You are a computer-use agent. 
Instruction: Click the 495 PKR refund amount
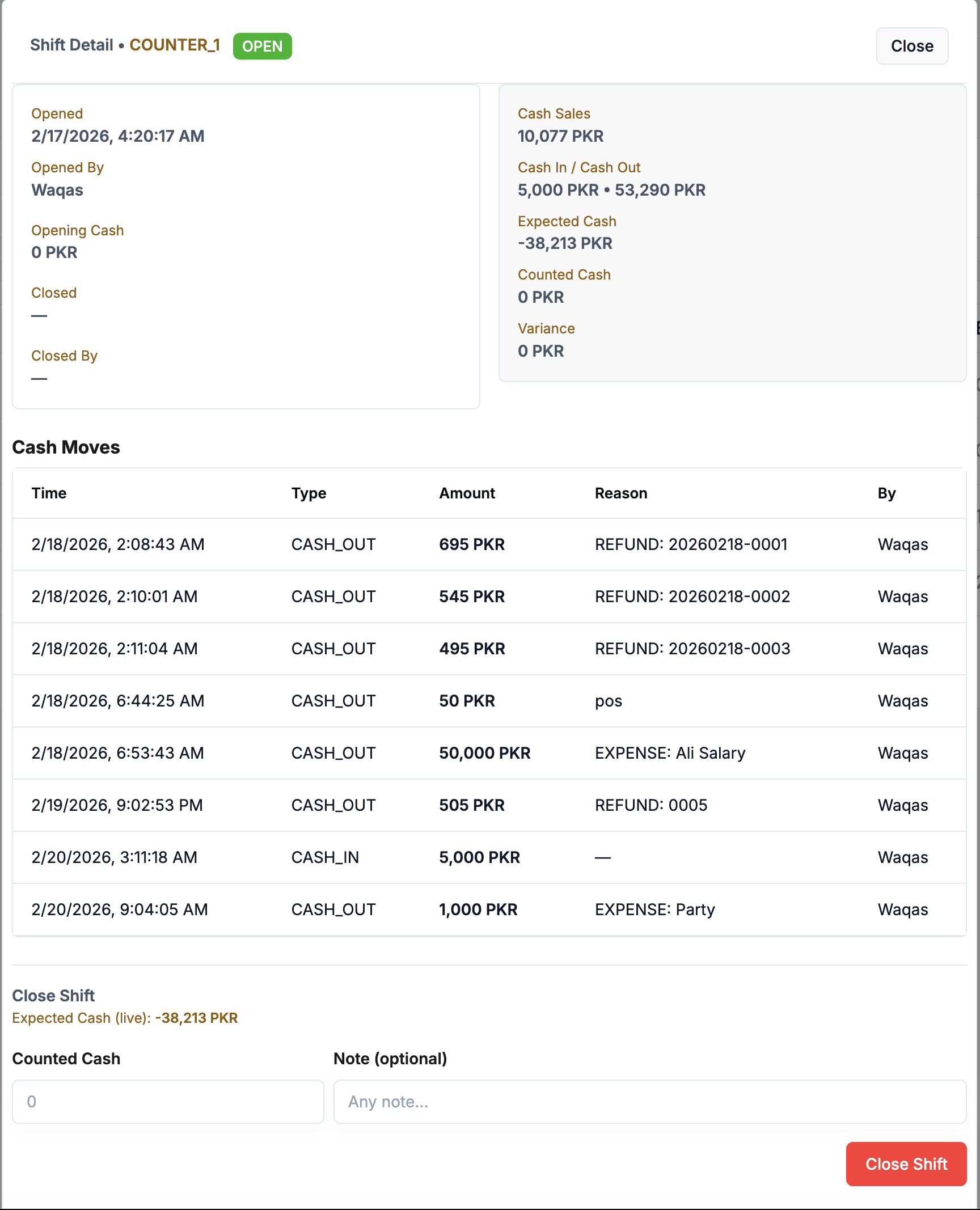pos(472,649)
